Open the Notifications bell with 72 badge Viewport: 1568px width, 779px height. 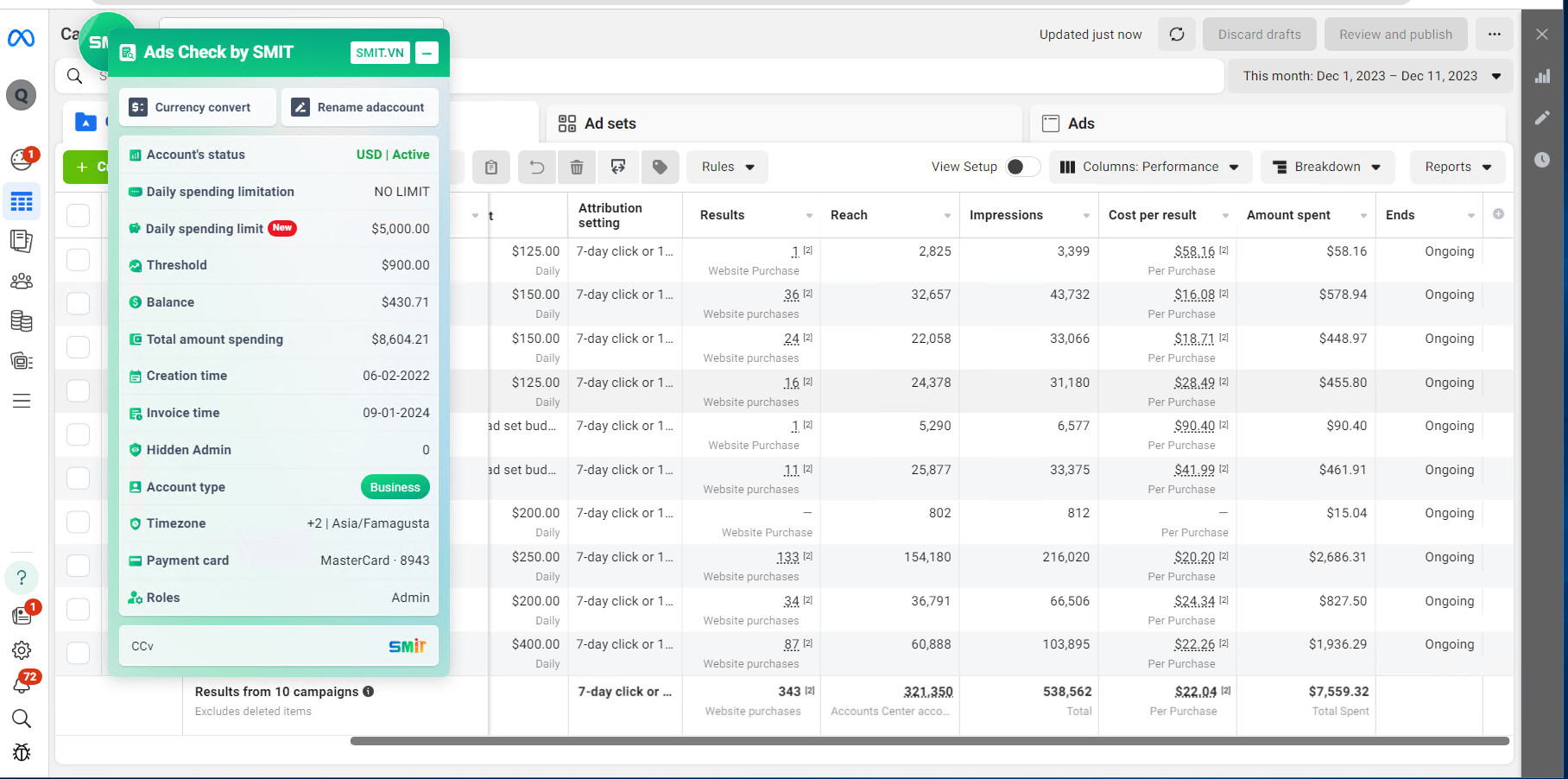(x=22, y=683)
